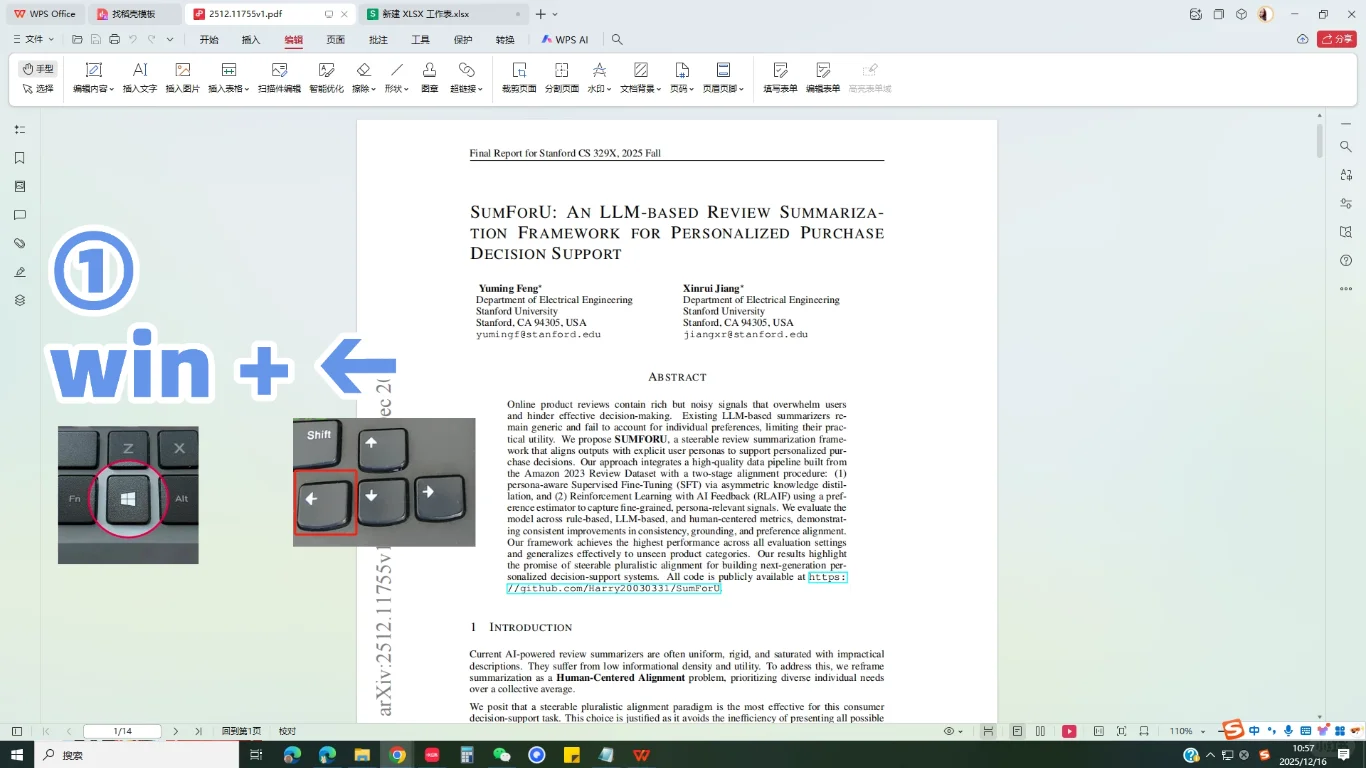Open the 文件 file menu

34,40
